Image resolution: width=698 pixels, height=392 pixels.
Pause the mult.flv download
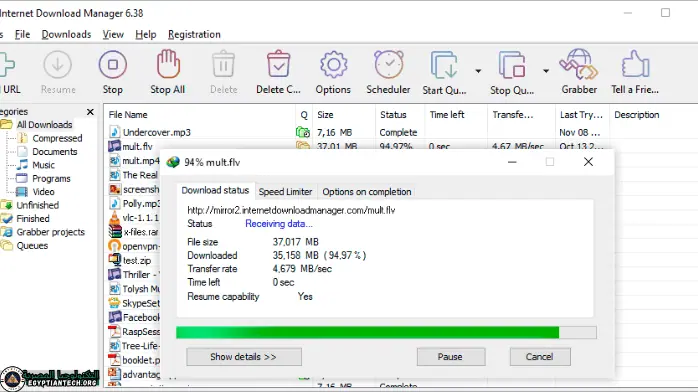click(x=450, y=357)
